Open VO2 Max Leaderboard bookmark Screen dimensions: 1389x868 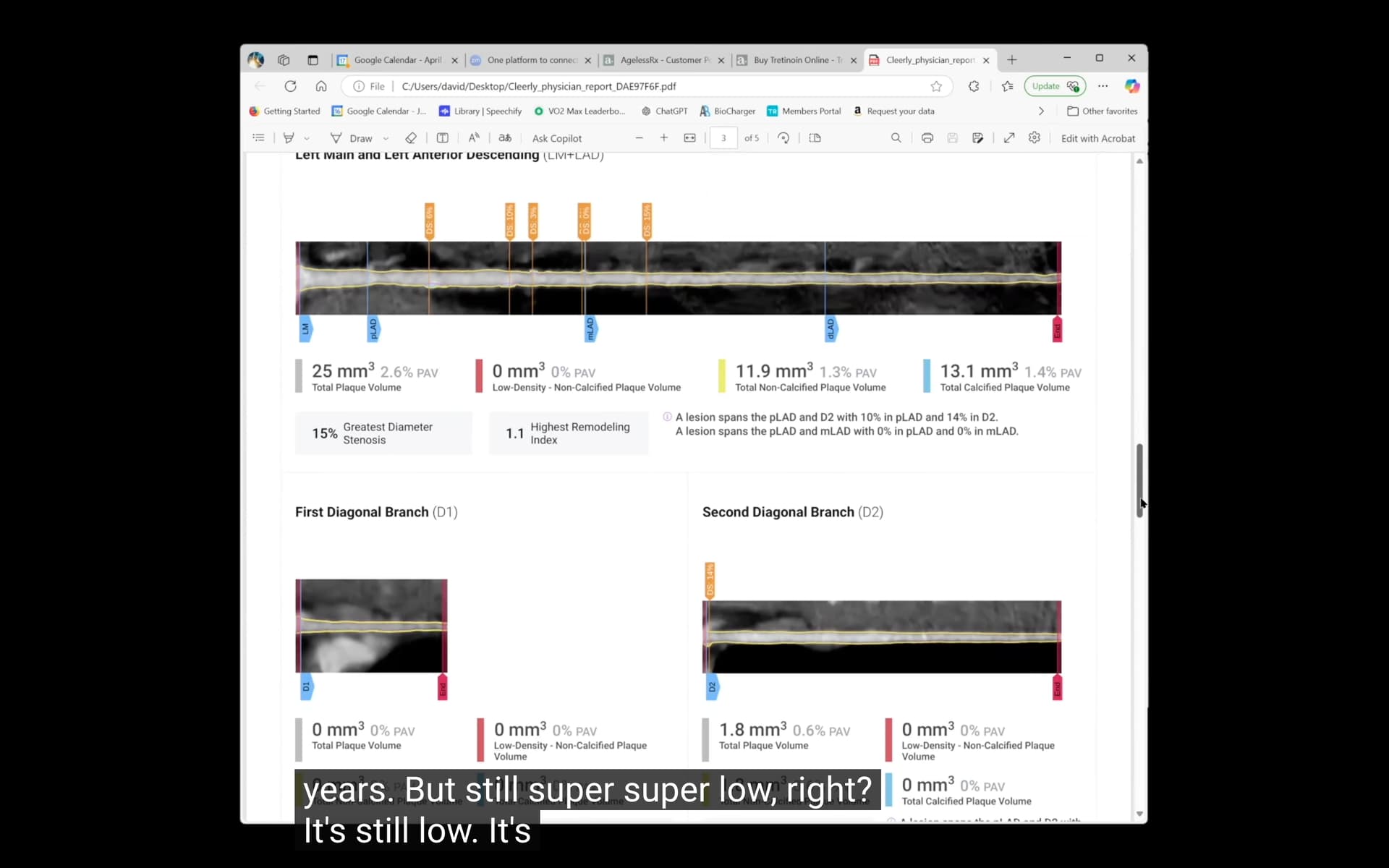pos(579,111)
